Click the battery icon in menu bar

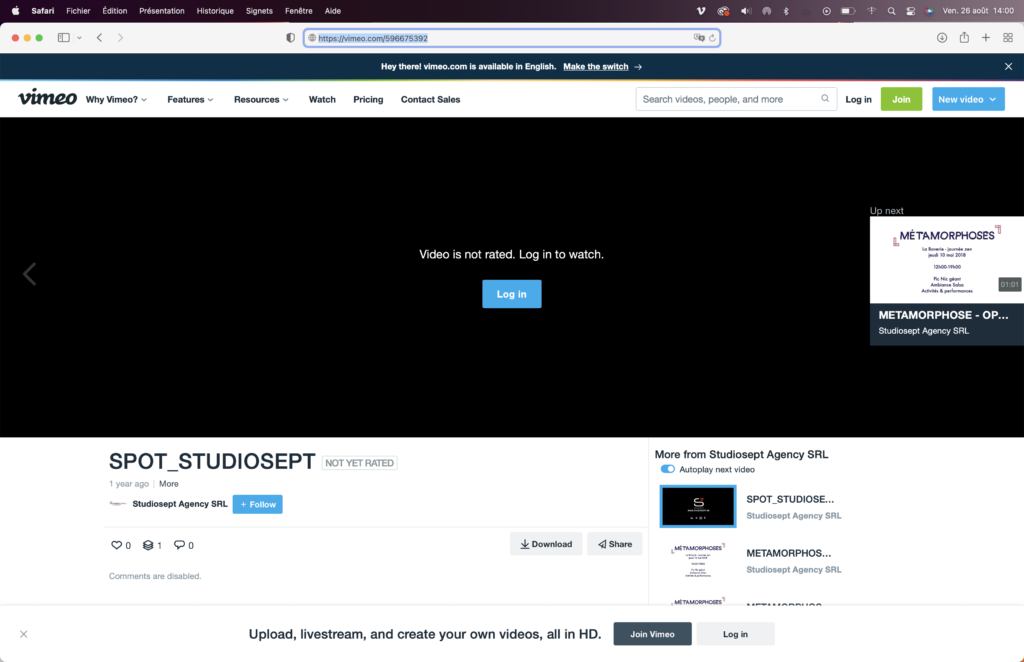[x=848, y=11]
